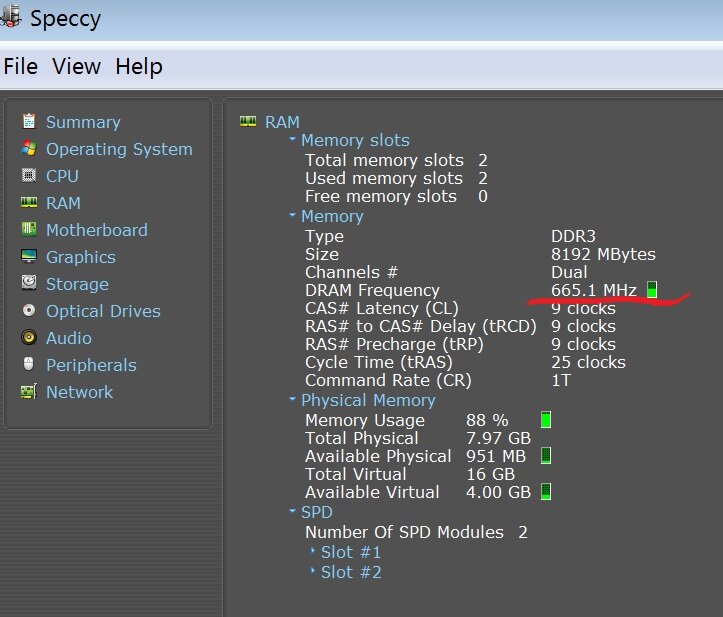Viewport: 723px width, 617px height.
Task: Open the File menu
Action: click(x=21, y=66)
